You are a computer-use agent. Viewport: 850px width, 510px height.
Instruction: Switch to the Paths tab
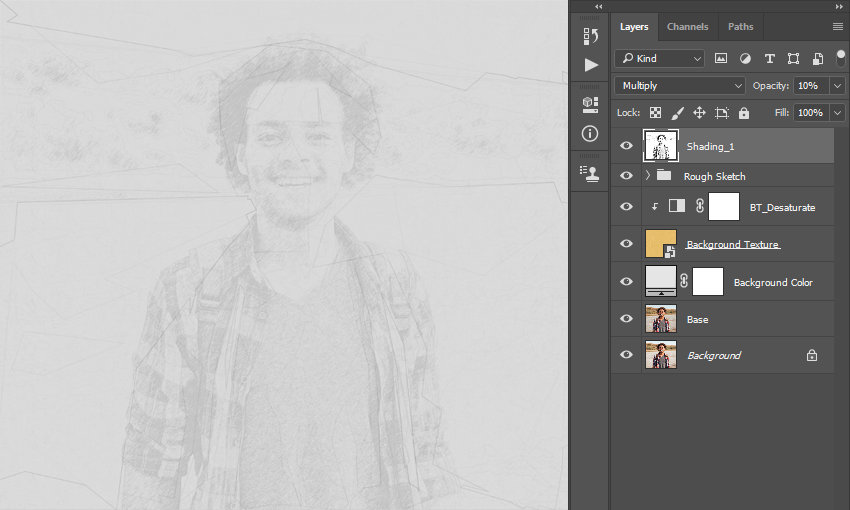pos(740,27)
